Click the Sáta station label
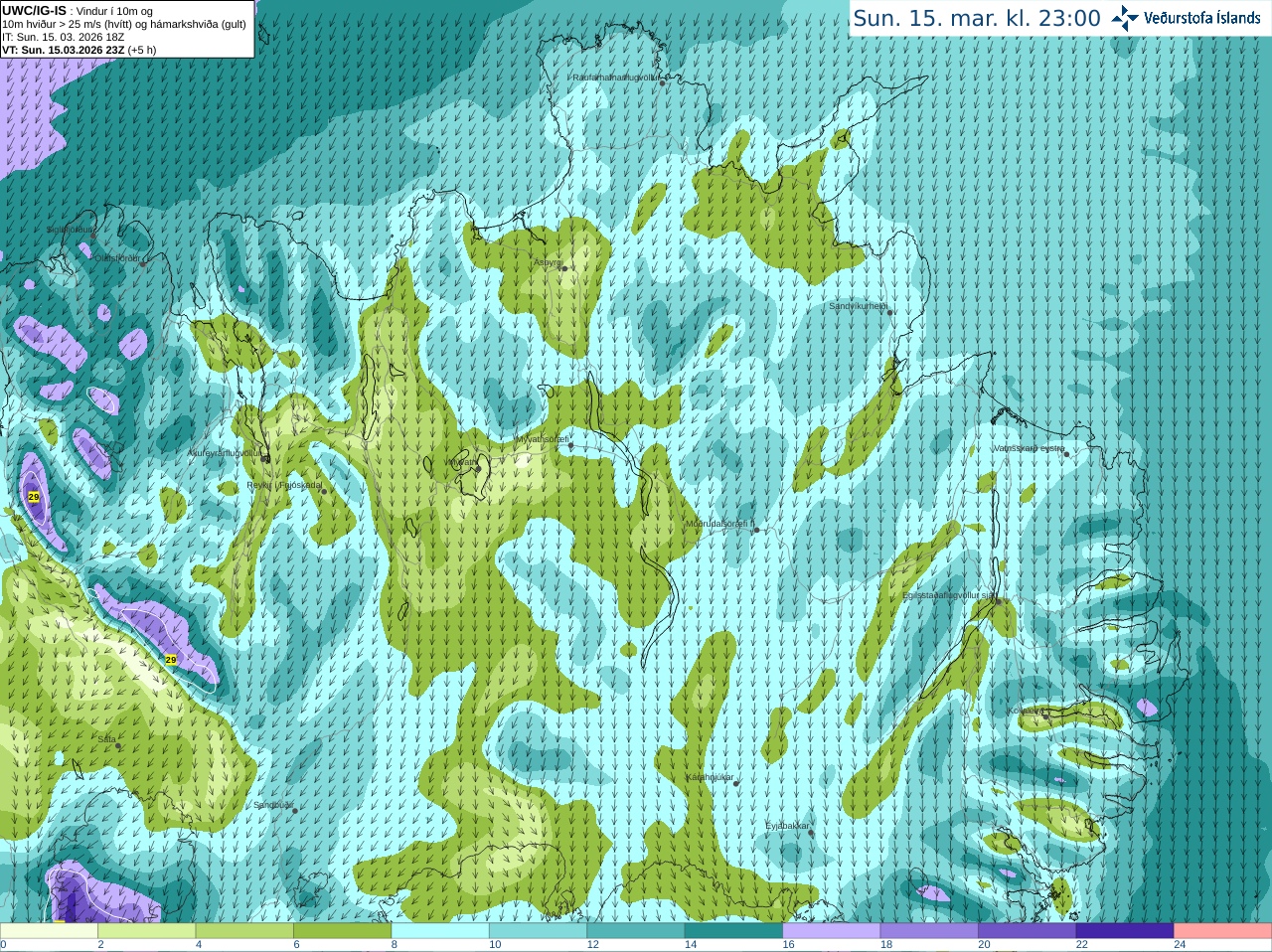 (x=107, y=739)
